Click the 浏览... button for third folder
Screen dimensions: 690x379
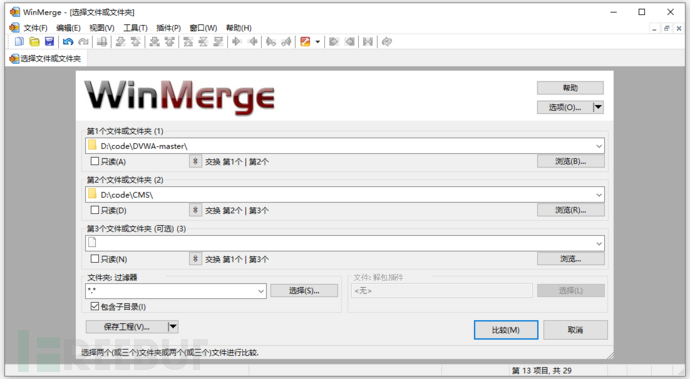click(x=570, y=259)
